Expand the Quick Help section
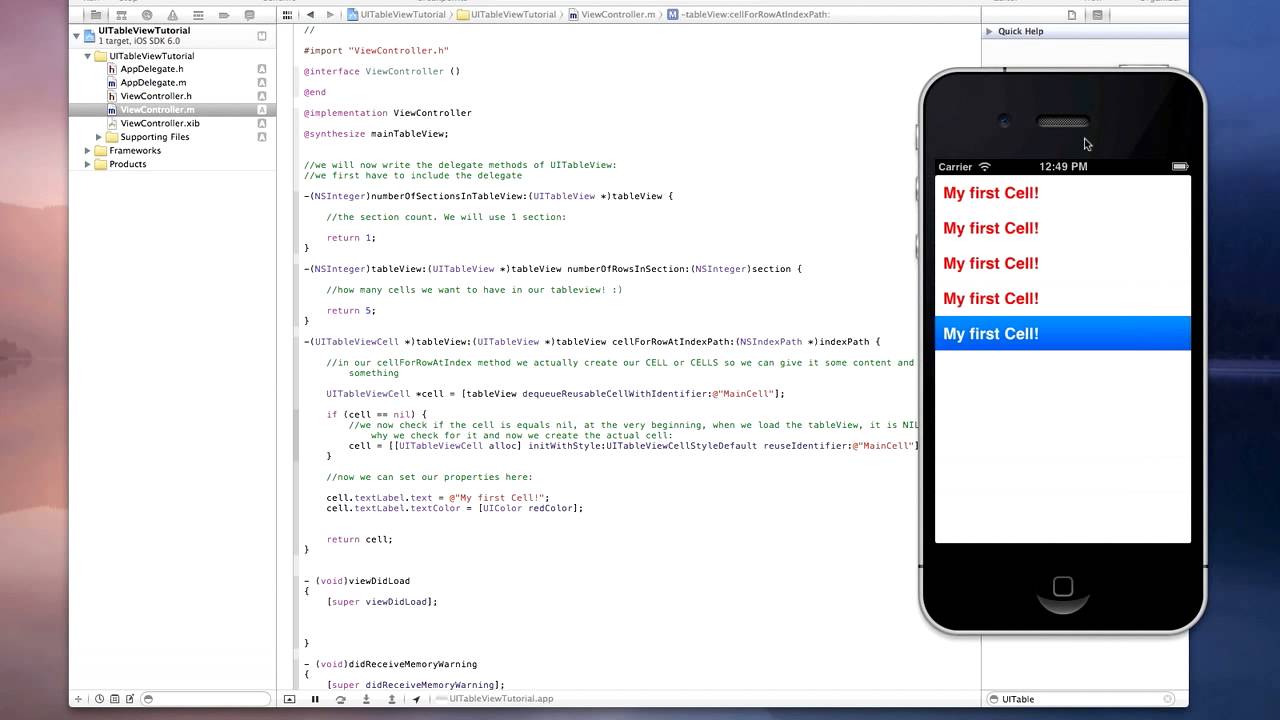The image size is (1280, 720). coord(989,31)
